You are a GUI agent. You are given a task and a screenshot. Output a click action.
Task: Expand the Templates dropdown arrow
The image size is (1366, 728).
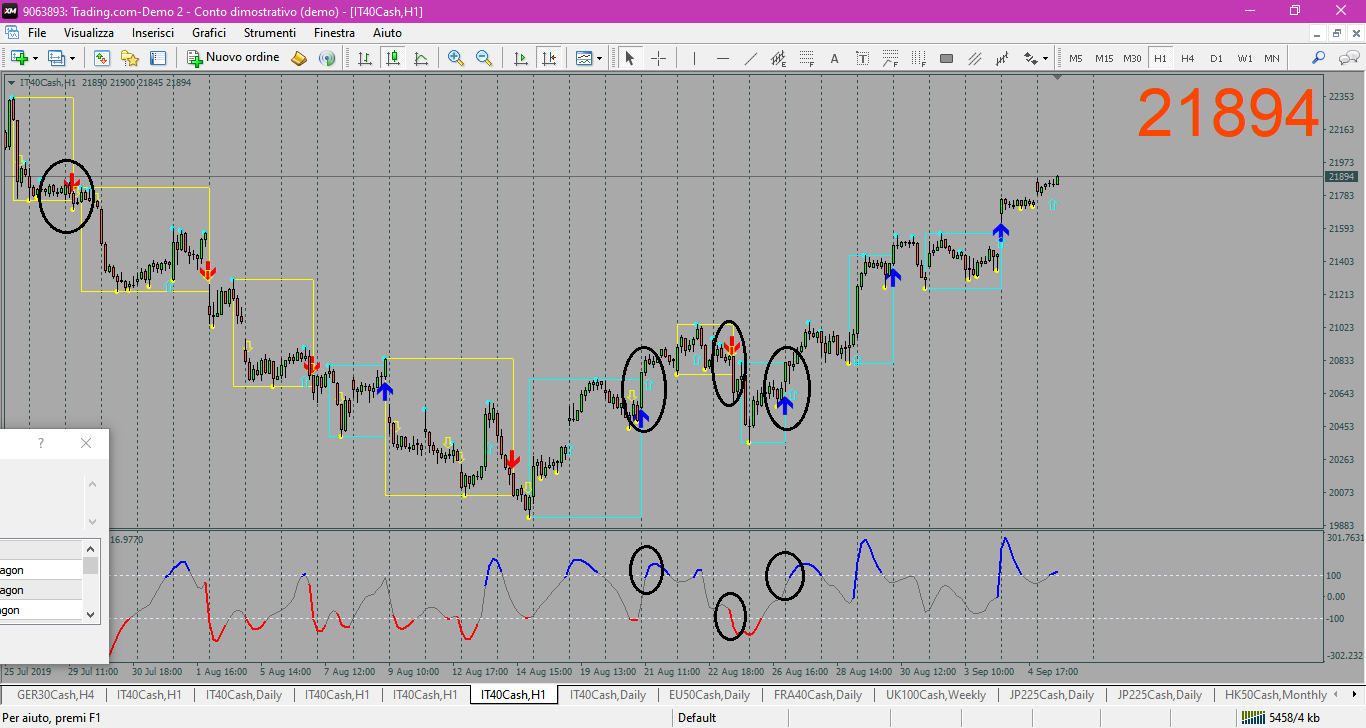point(599,59)
